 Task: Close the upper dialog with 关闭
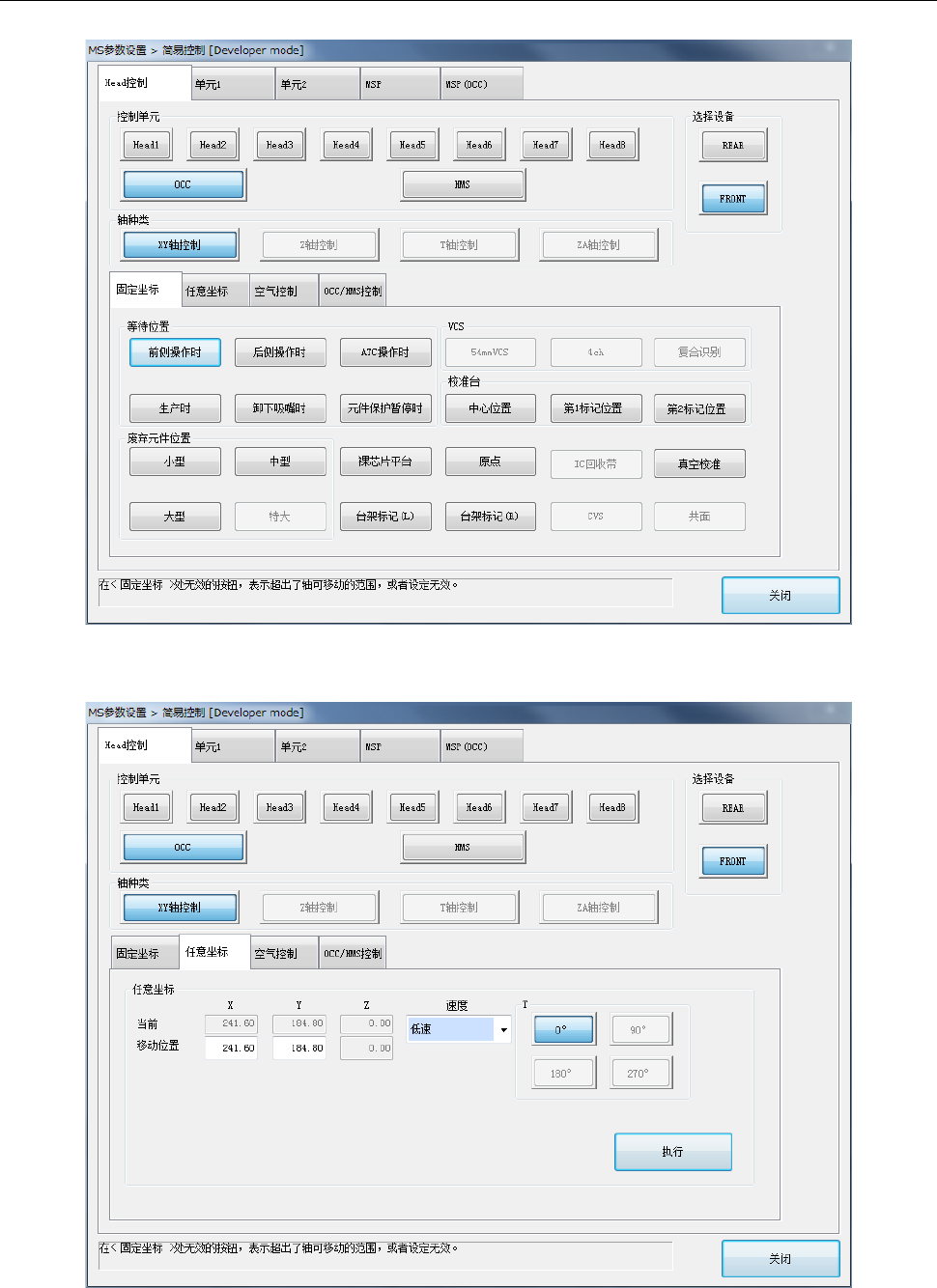(x=781, y=596)
